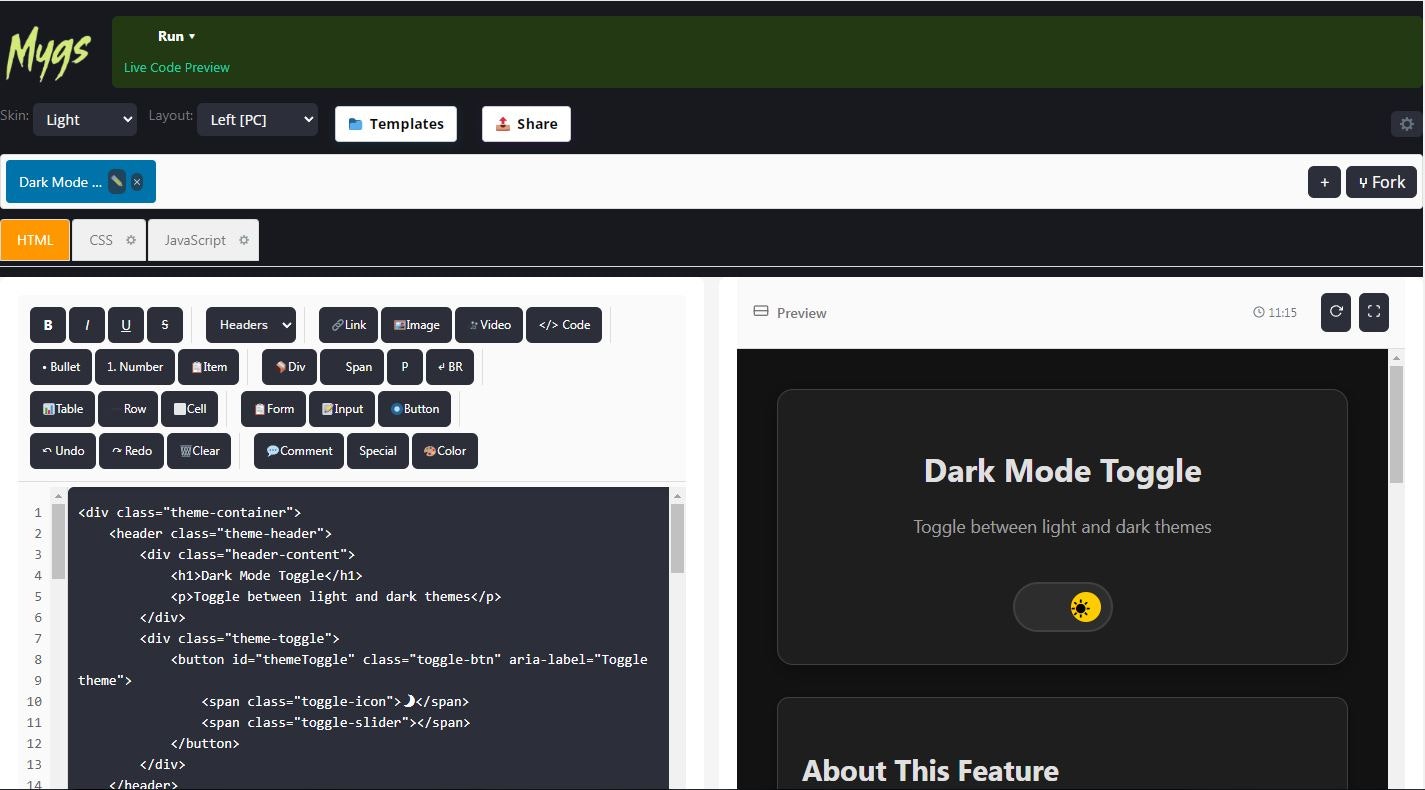Click the Live Code Preview link
This screenshot has width=1425, height=790.
tap(177, 67)
